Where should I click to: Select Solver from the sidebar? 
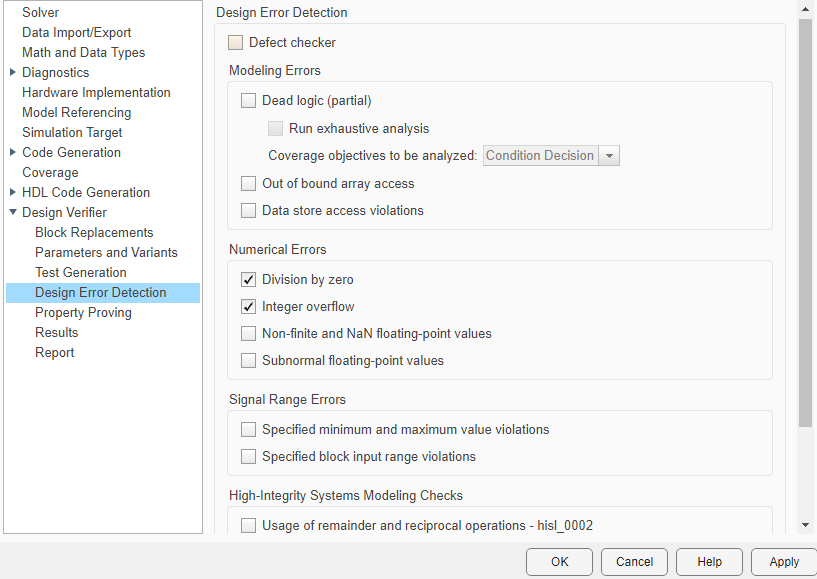pyautogui.click(x=38, y=12)
